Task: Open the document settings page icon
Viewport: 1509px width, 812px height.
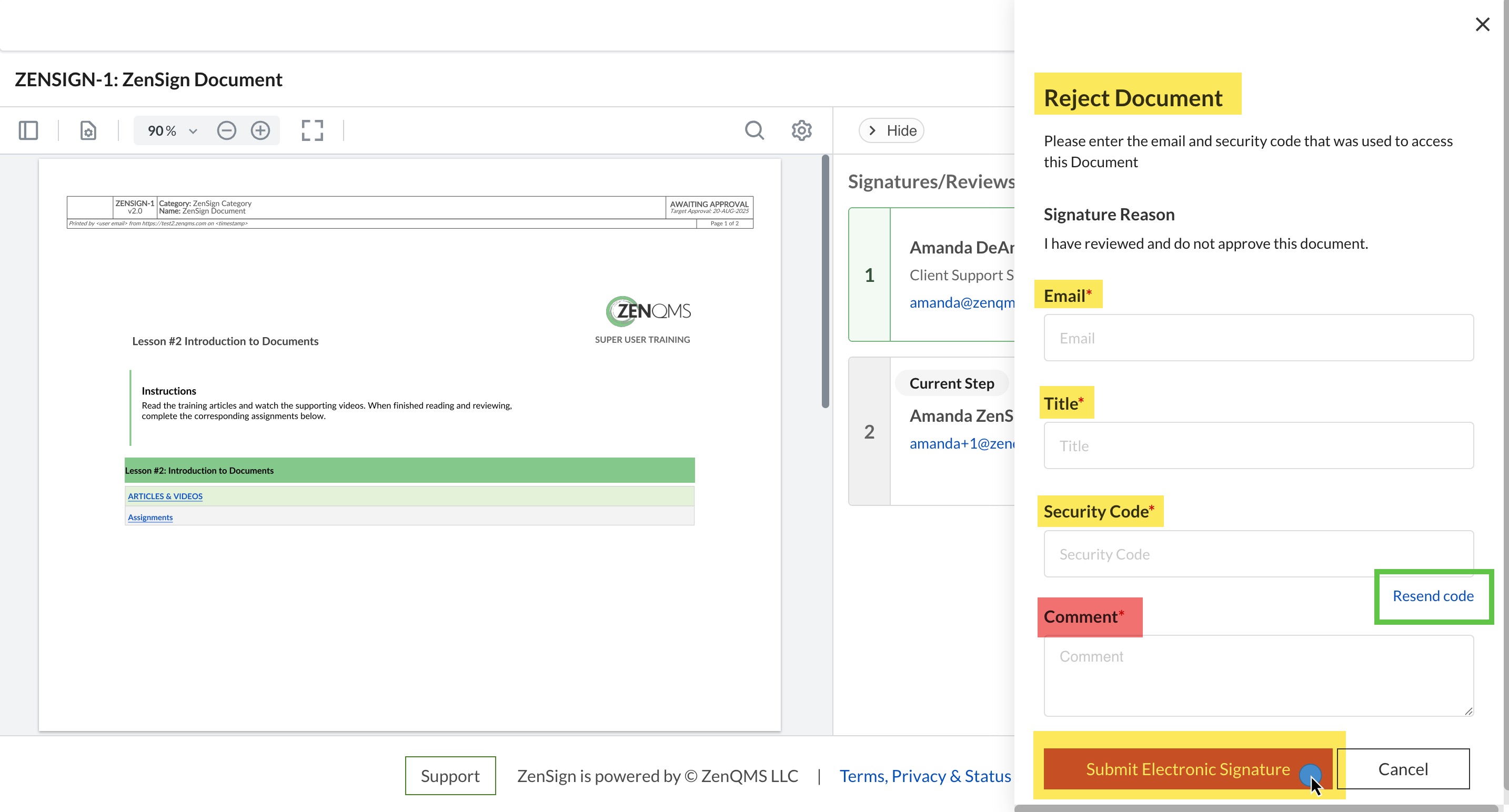Action: point(88,130)
